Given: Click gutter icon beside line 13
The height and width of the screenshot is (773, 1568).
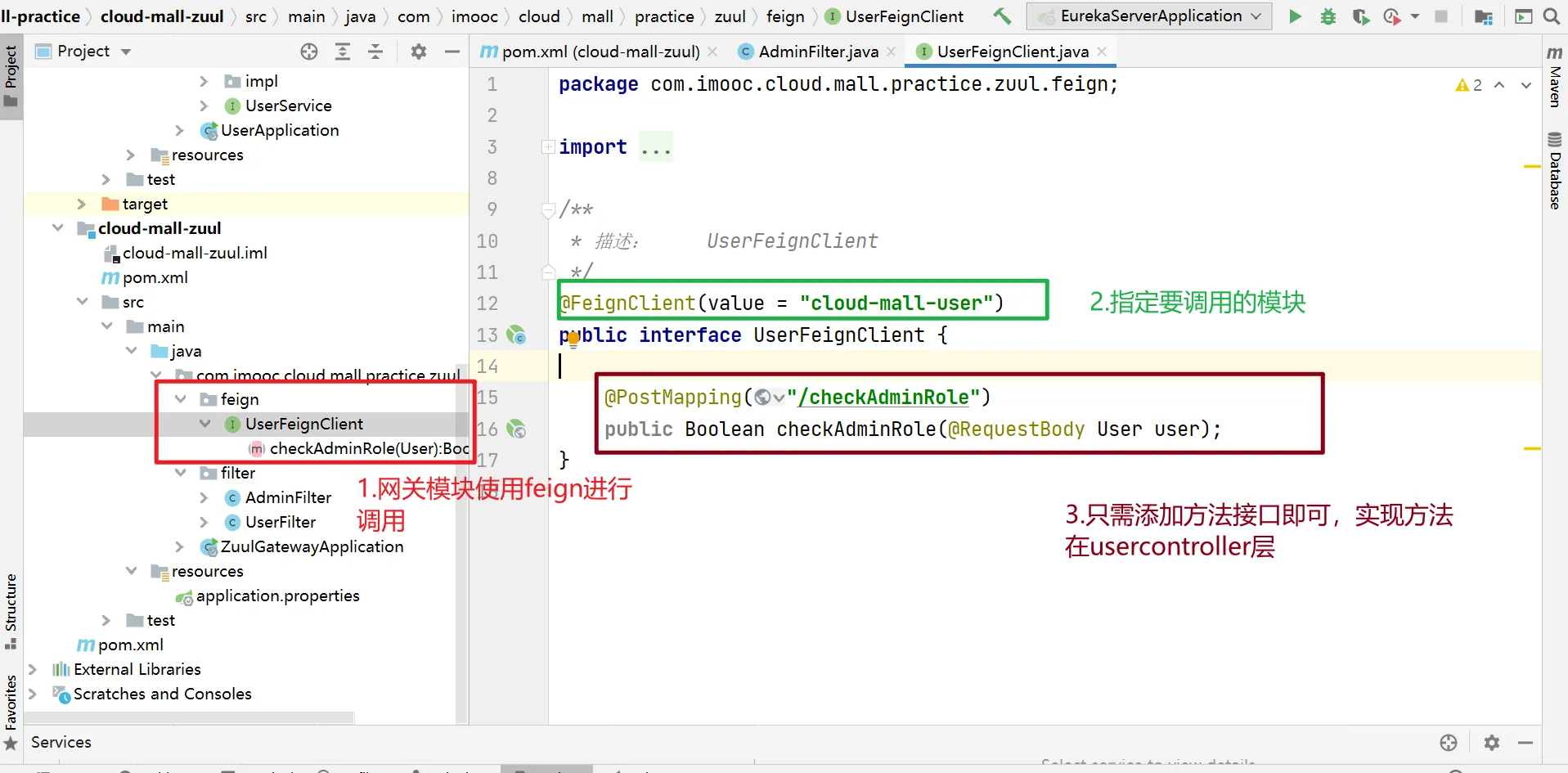Looking at the screenshot, I should [516, 335].
